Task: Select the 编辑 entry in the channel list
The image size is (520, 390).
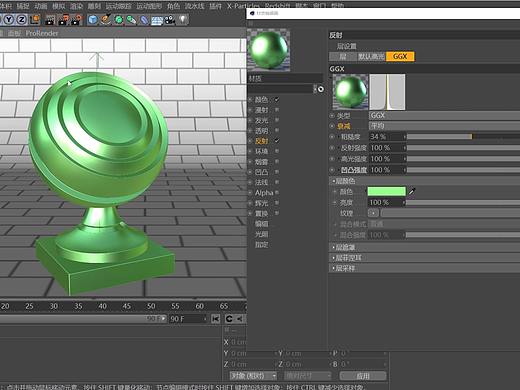Action: click(261, 224)
